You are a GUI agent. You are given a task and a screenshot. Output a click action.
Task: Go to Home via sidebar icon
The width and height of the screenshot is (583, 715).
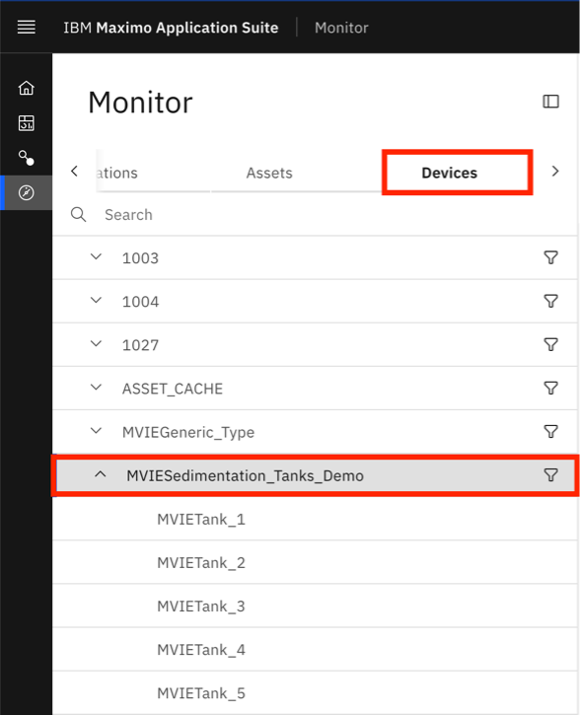click(26, 88)
